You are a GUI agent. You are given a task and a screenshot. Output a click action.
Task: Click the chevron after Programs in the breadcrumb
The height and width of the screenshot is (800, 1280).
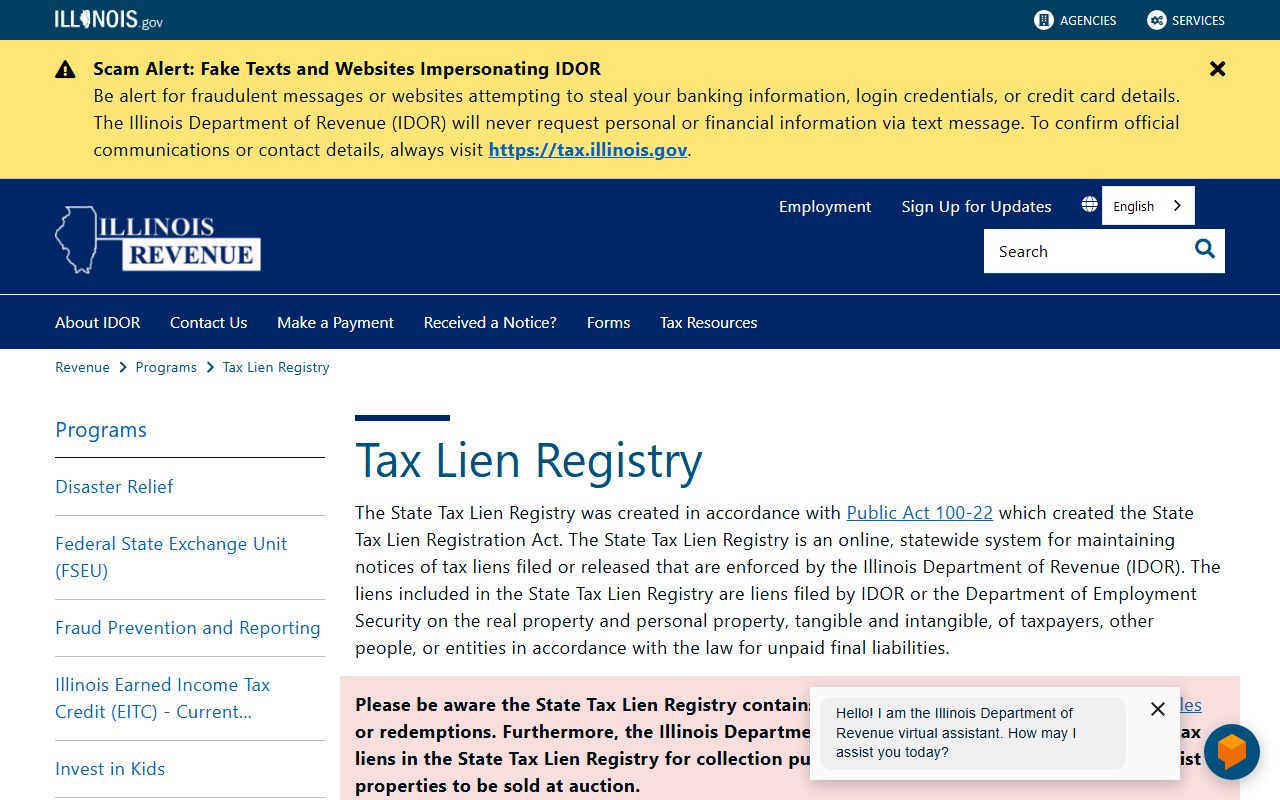[x=210, y=367]
